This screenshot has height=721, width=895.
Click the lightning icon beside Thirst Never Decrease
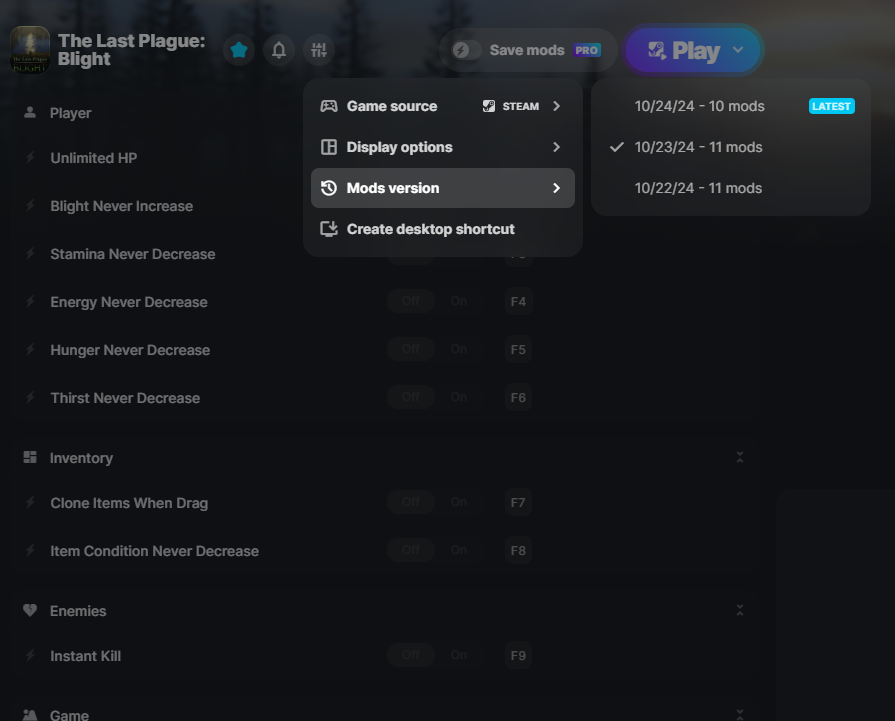pyautogui.click(x=30, y=397)
